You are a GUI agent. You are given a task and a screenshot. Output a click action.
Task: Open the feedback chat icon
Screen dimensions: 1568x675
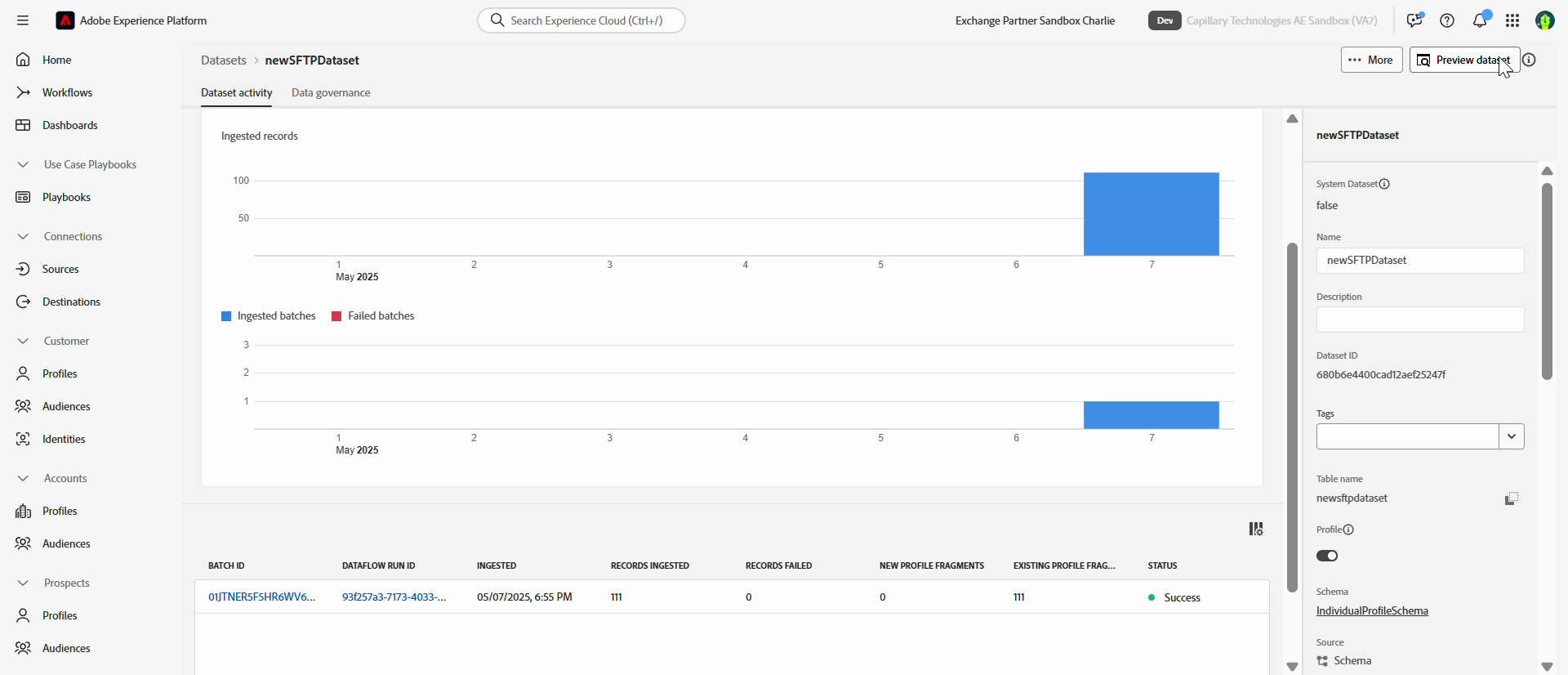pyautogui.click(x=1414, y=20)
